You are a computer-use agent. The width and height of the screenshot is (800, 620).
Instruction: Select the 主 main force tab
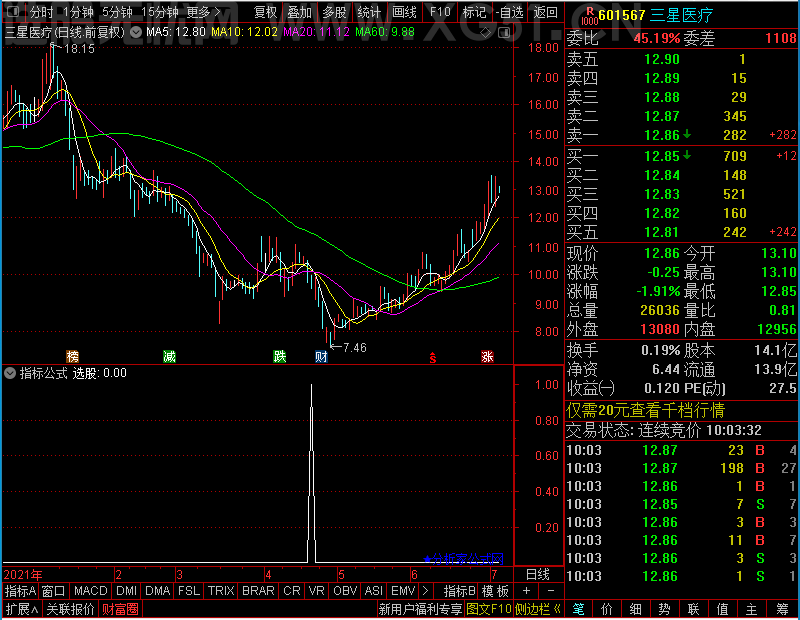click(752, 609)
